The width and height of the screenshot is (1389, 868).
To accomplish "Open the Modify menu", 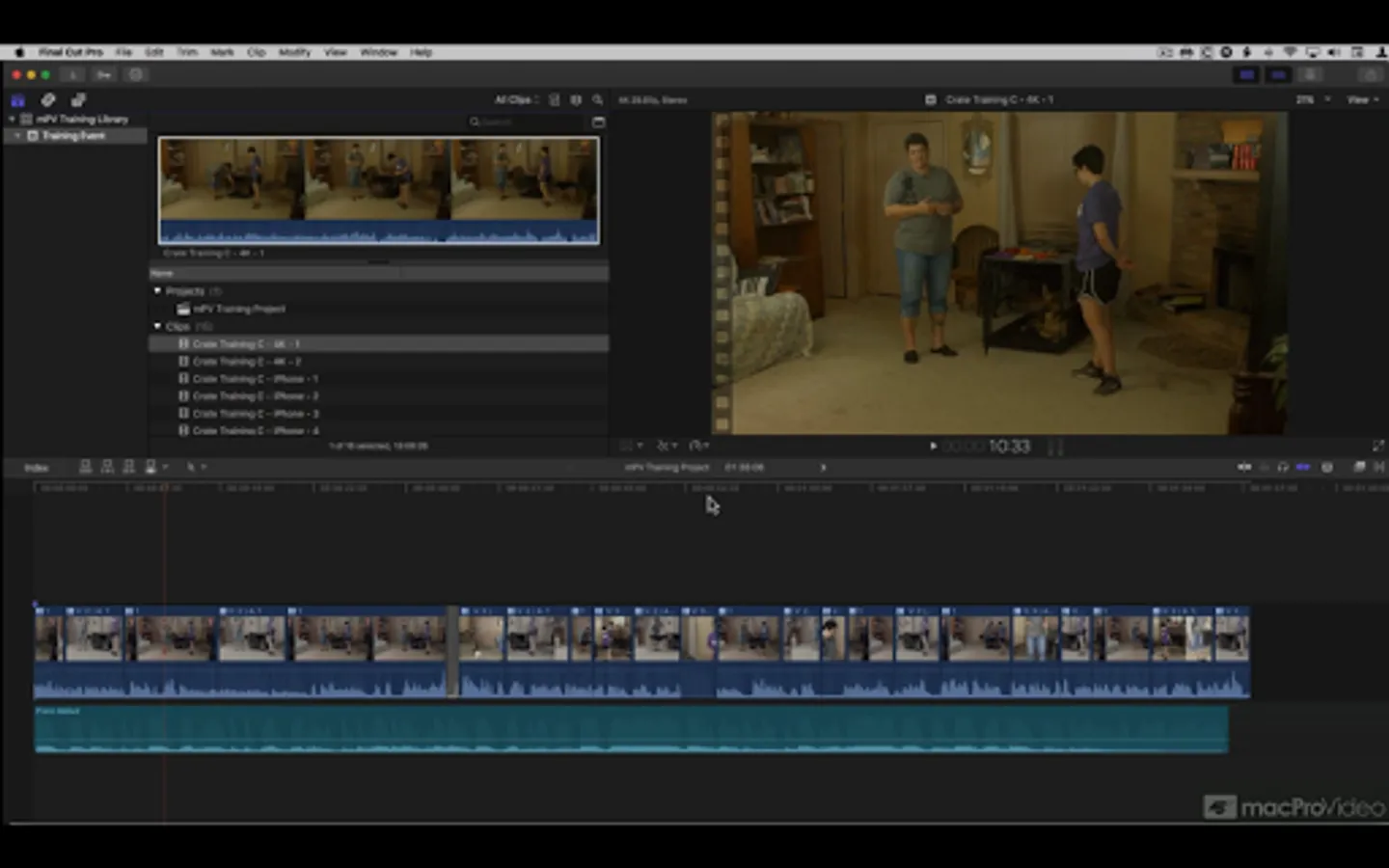I will [x=294, y=52].
